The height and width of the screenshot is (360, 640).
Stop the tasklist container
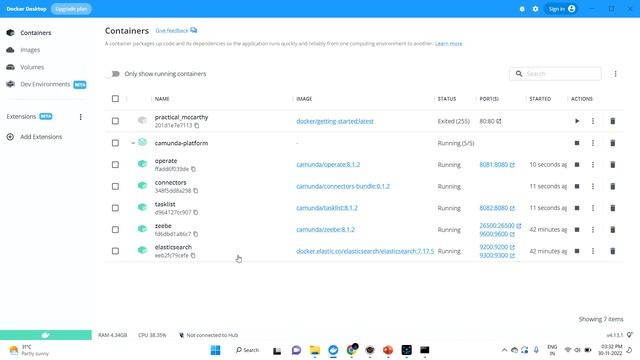coord(577,208)
